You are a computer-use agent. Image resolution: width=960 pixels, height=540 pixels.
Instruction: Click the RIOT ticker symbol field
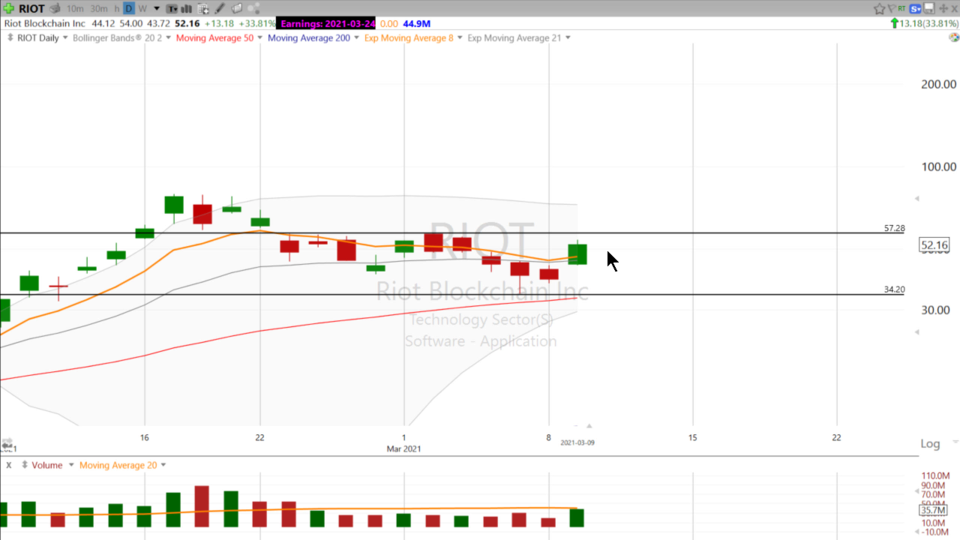[x=31, y=9]
